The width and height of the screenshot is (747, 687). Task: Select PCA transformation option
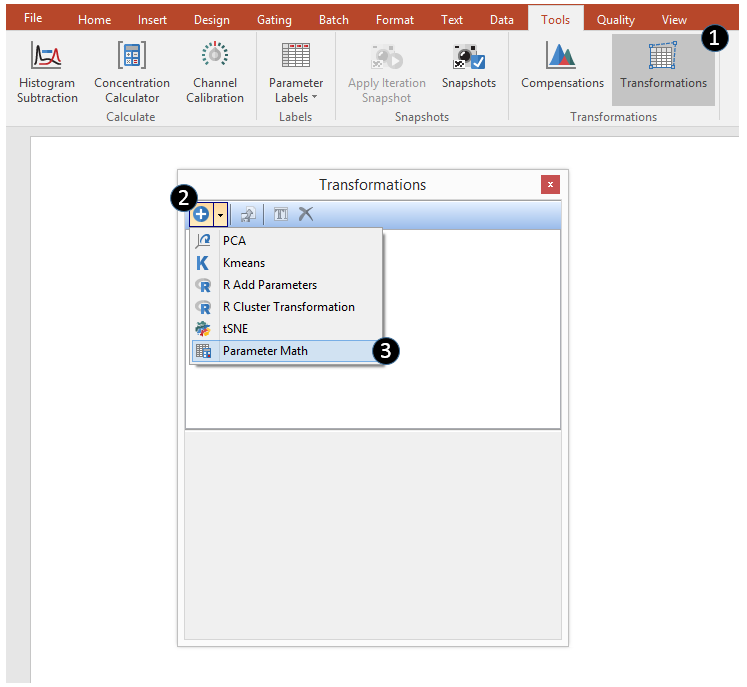(x=234, y=241)
